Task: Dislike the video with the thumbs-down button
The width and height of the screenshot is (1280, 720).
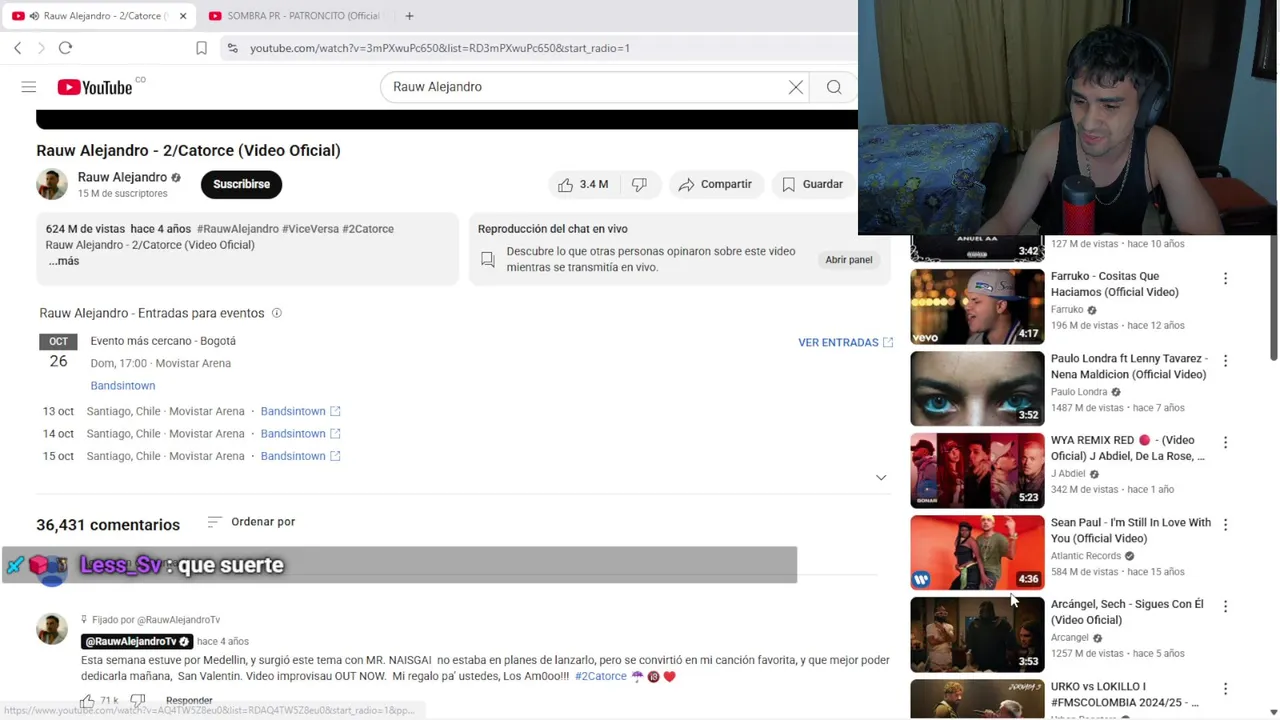Action: pos(639,184)
